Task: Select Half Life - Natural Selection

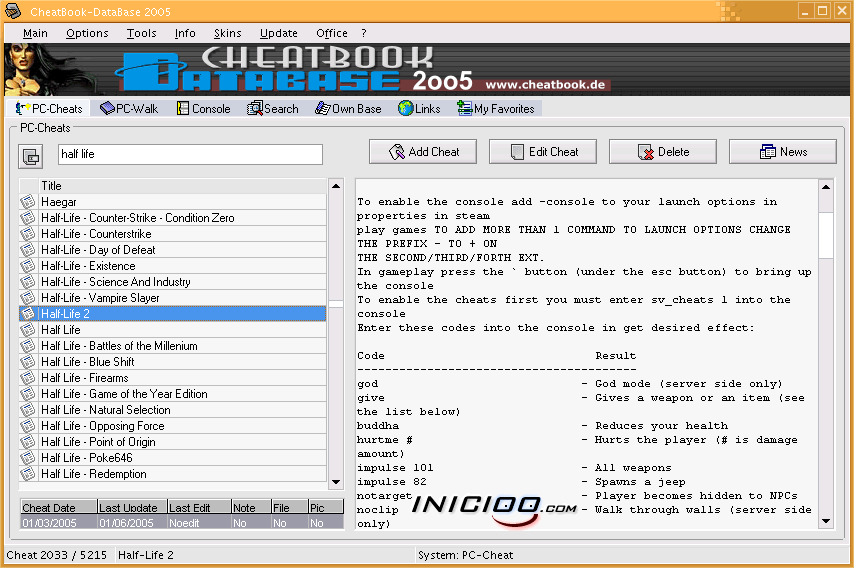Action: point(182,410)
